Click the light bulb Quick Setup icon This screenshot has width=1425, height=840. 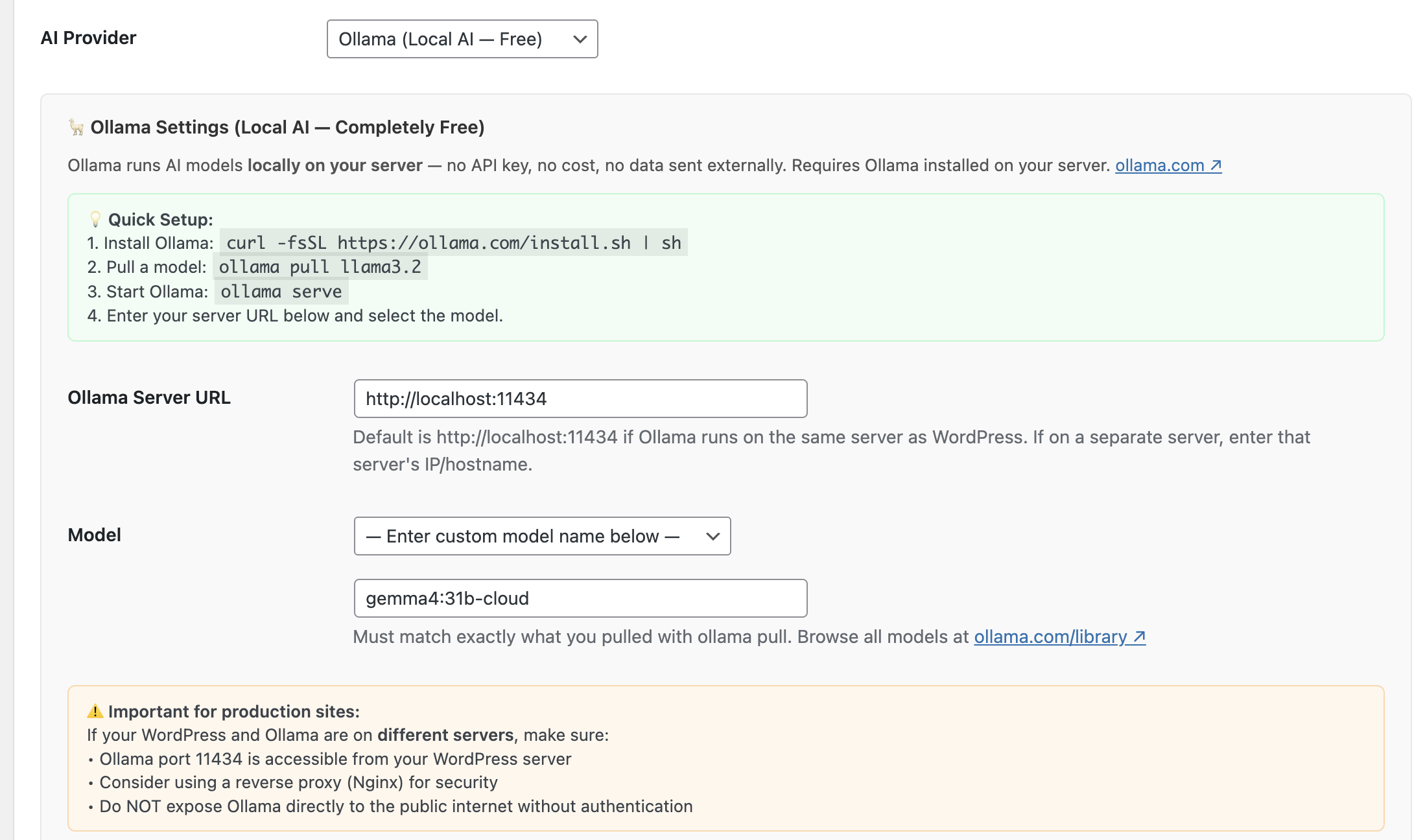point(95,219)
